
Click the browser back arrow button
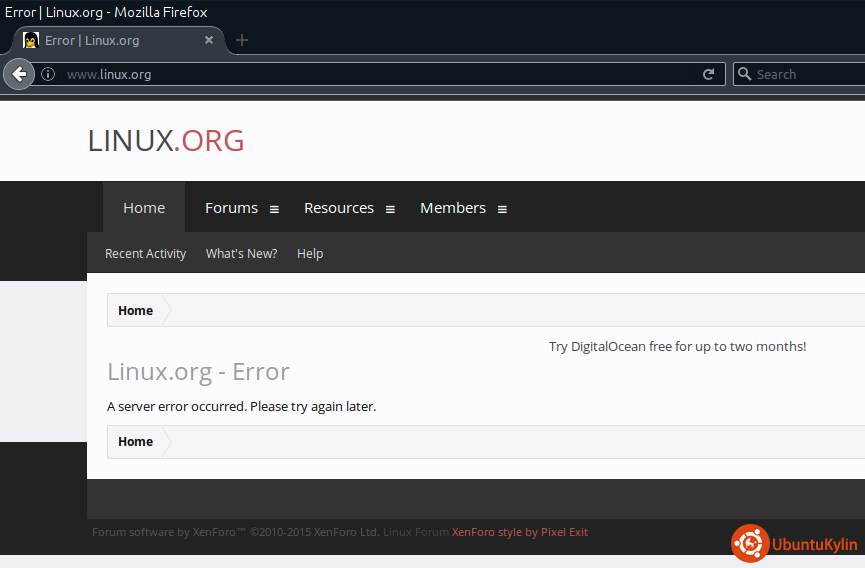click(x=19, y=74)
